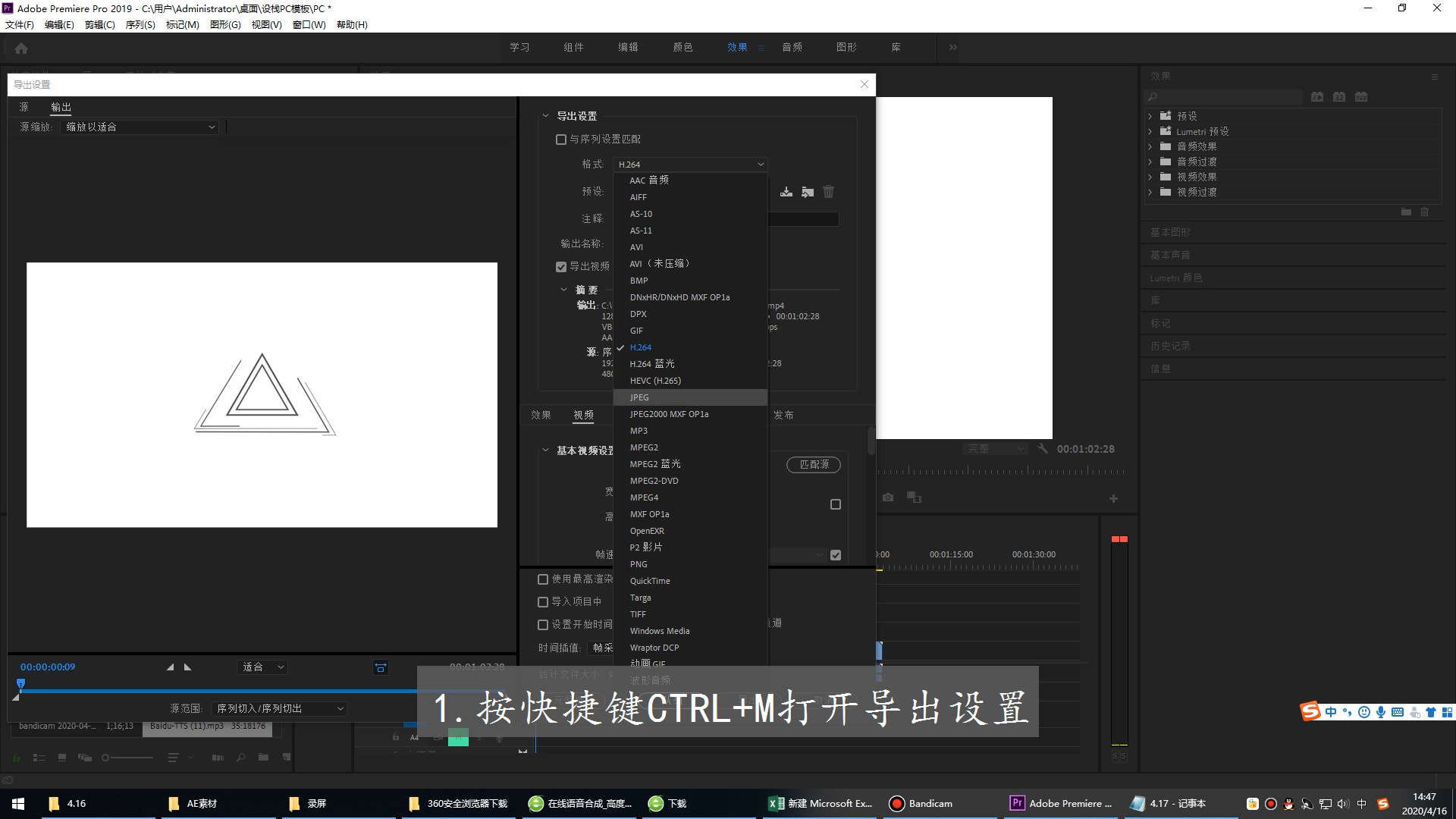Screen dimensions: 1456x819
Task: Click effects search input field
Action: tap(1224, 97)
